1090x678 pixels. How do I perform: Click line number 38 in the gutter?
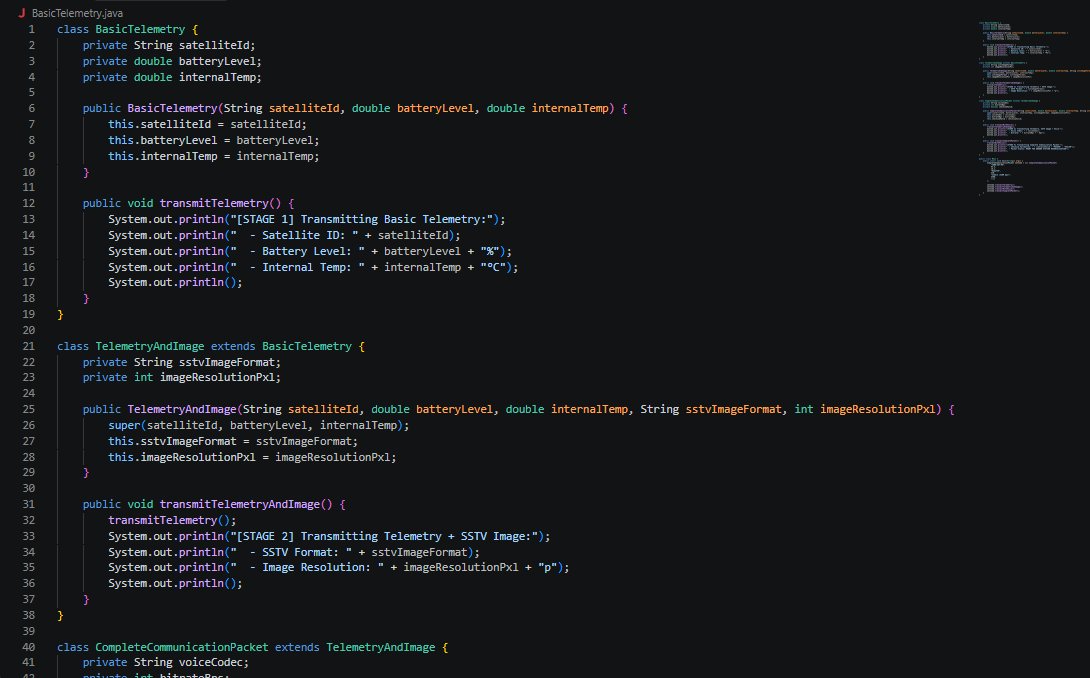29,615
